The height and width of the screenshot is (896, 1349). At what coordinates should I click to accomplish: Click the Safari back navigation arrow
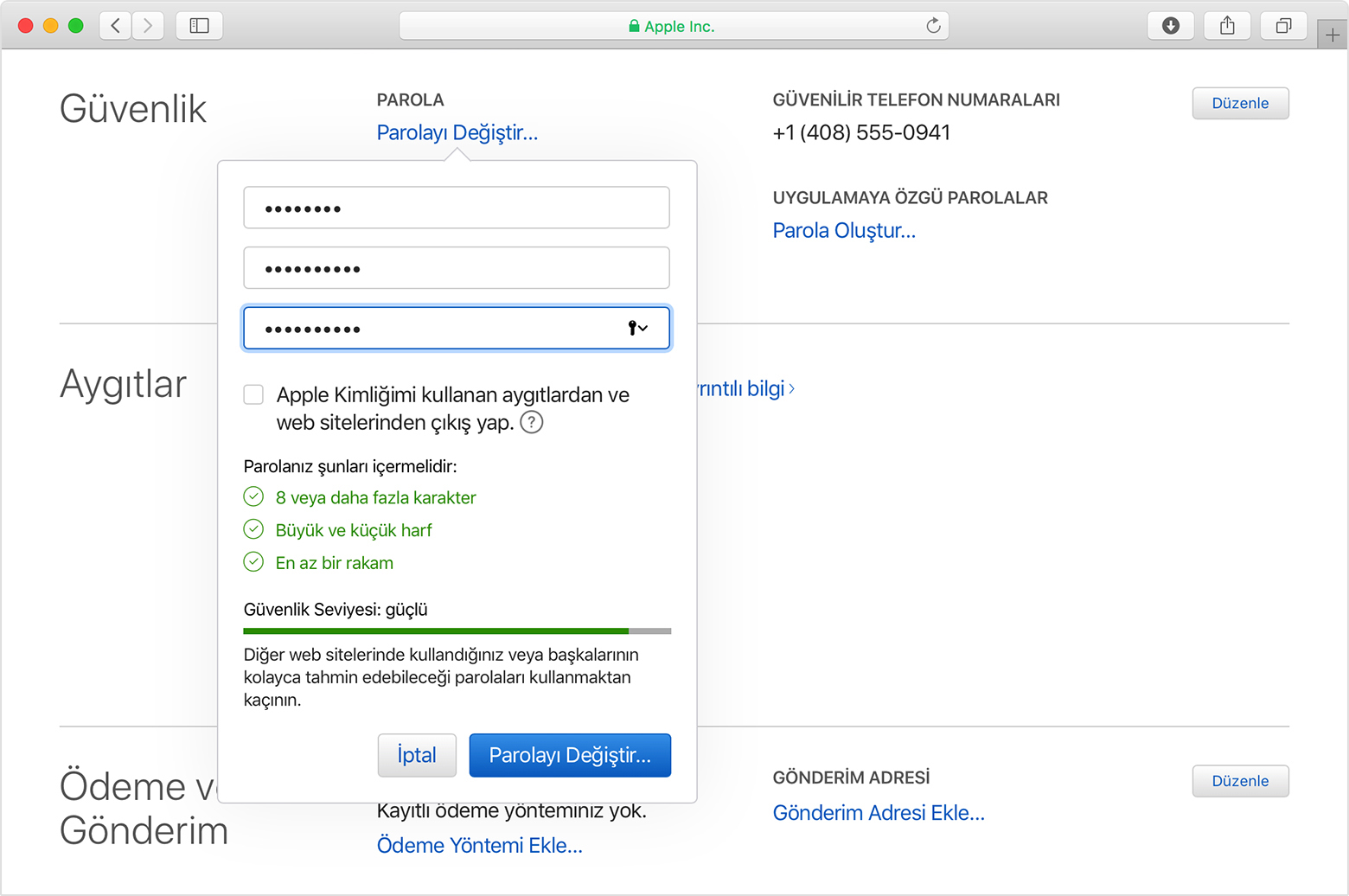pos(116,26)
